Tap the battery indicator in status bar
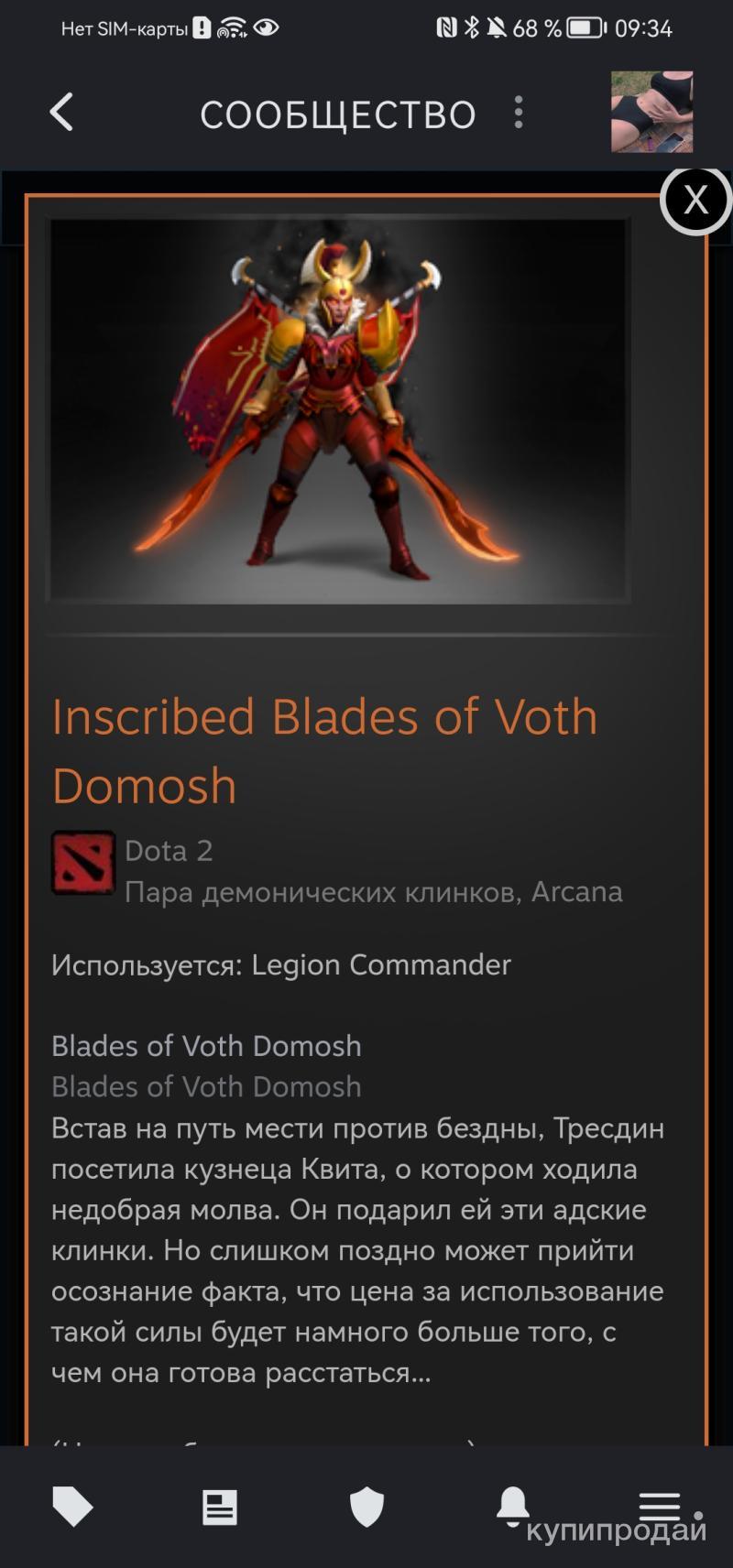 [x=586, y=28]
